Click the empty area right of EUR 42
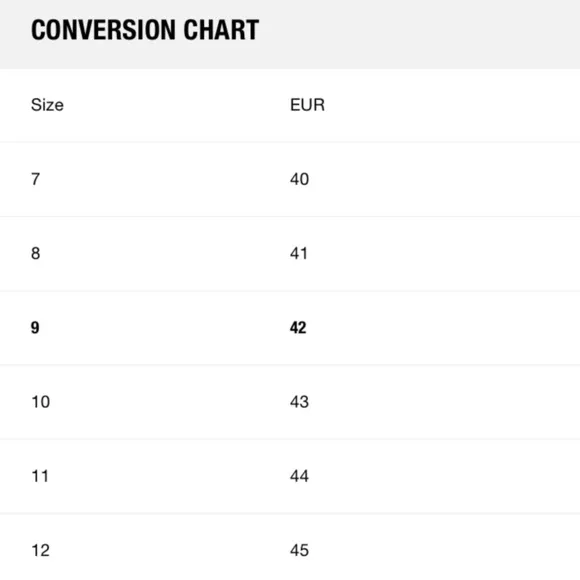The height and width of the screenshot is (580, 580). tap(443, 328)
